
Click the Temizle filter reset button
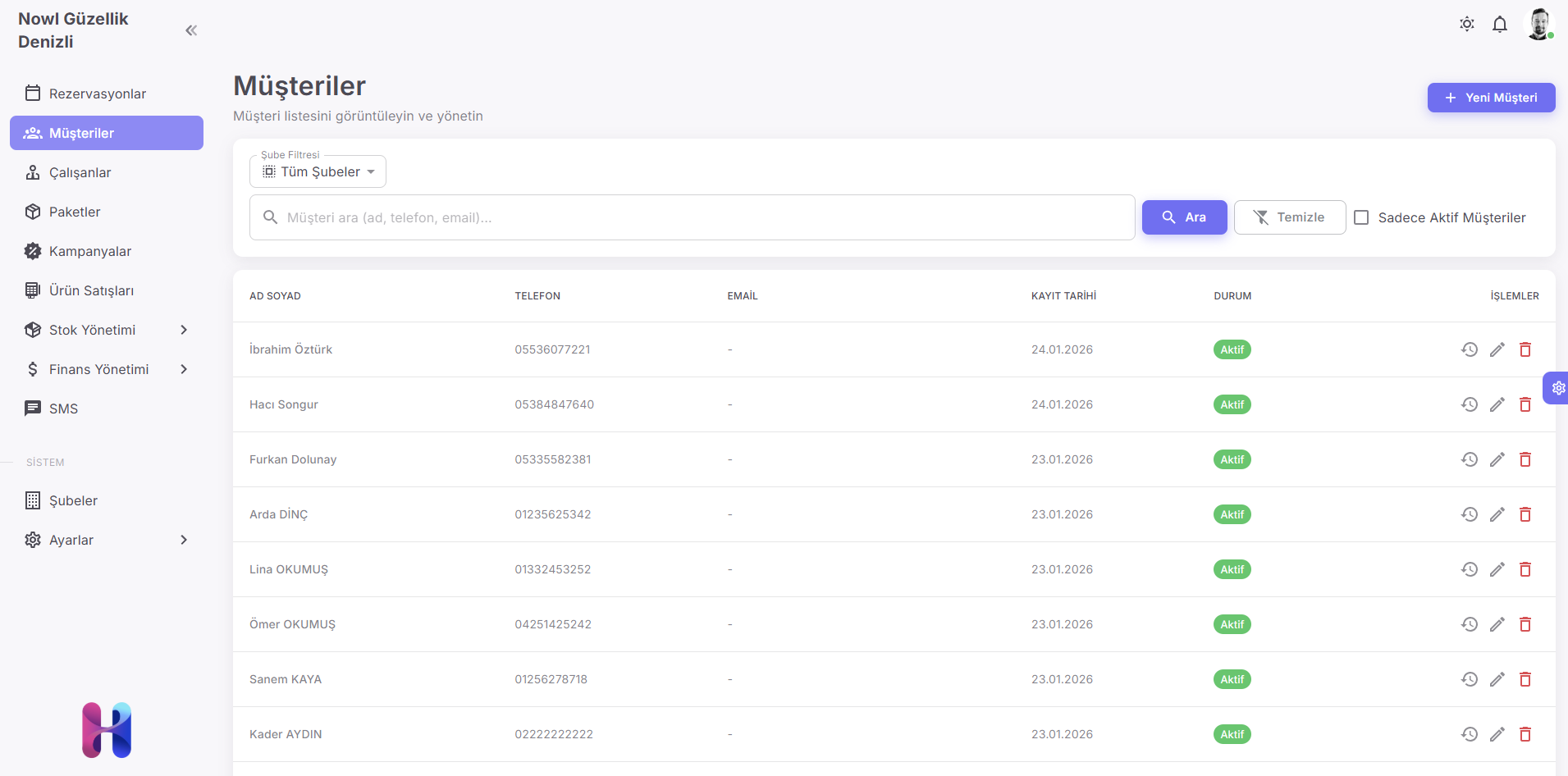tap(1289, 217)
